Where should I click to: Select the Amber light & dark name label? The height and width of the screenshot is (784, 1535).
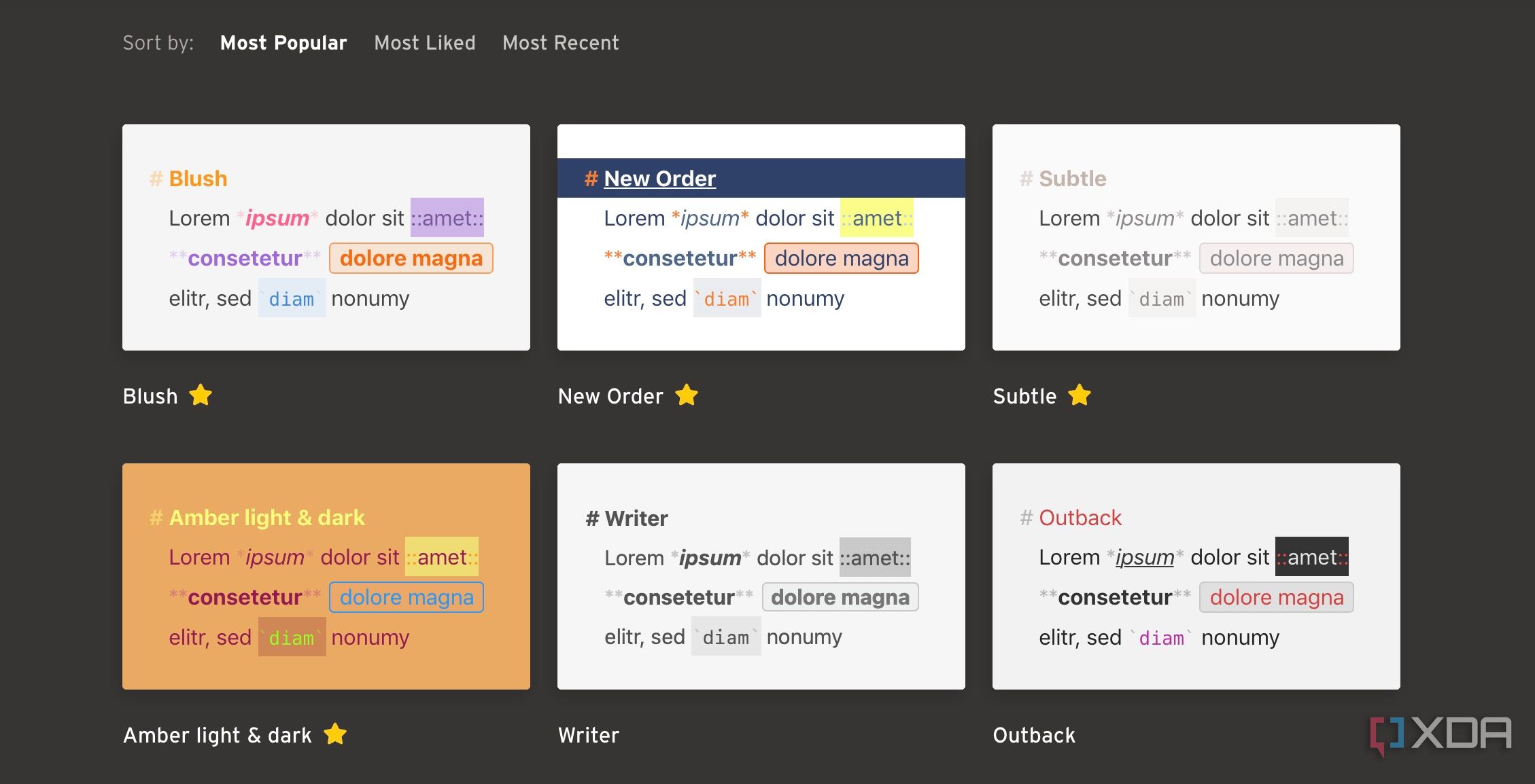pos(218,735)
